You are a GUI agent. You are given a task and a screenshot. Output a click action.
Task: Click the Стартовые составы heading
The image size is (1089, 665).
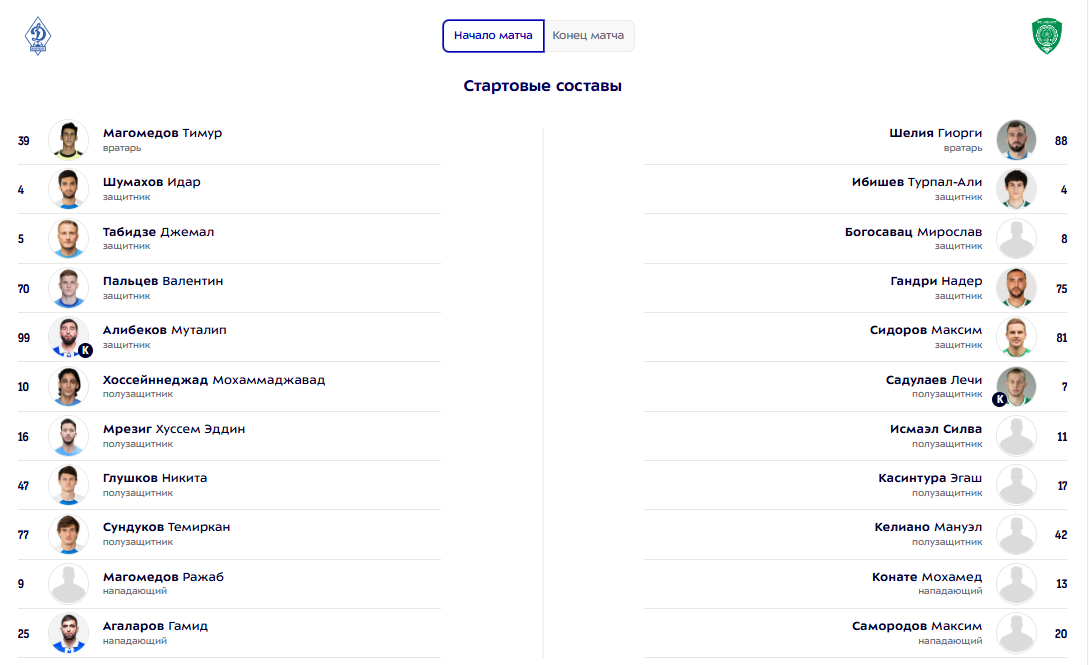[x=543, y=86]
